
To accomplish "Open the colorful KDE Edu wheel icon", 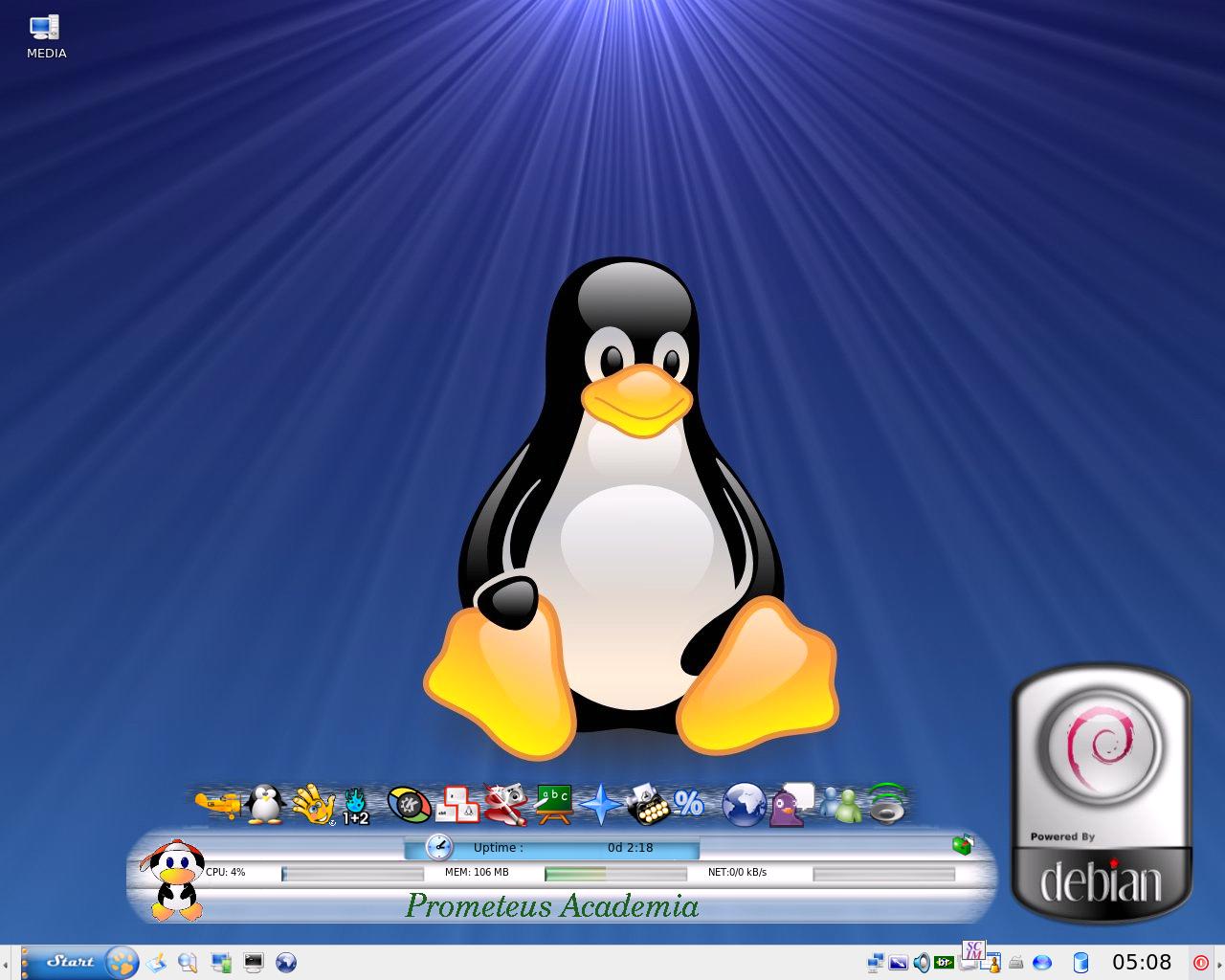I will [409, 805].
